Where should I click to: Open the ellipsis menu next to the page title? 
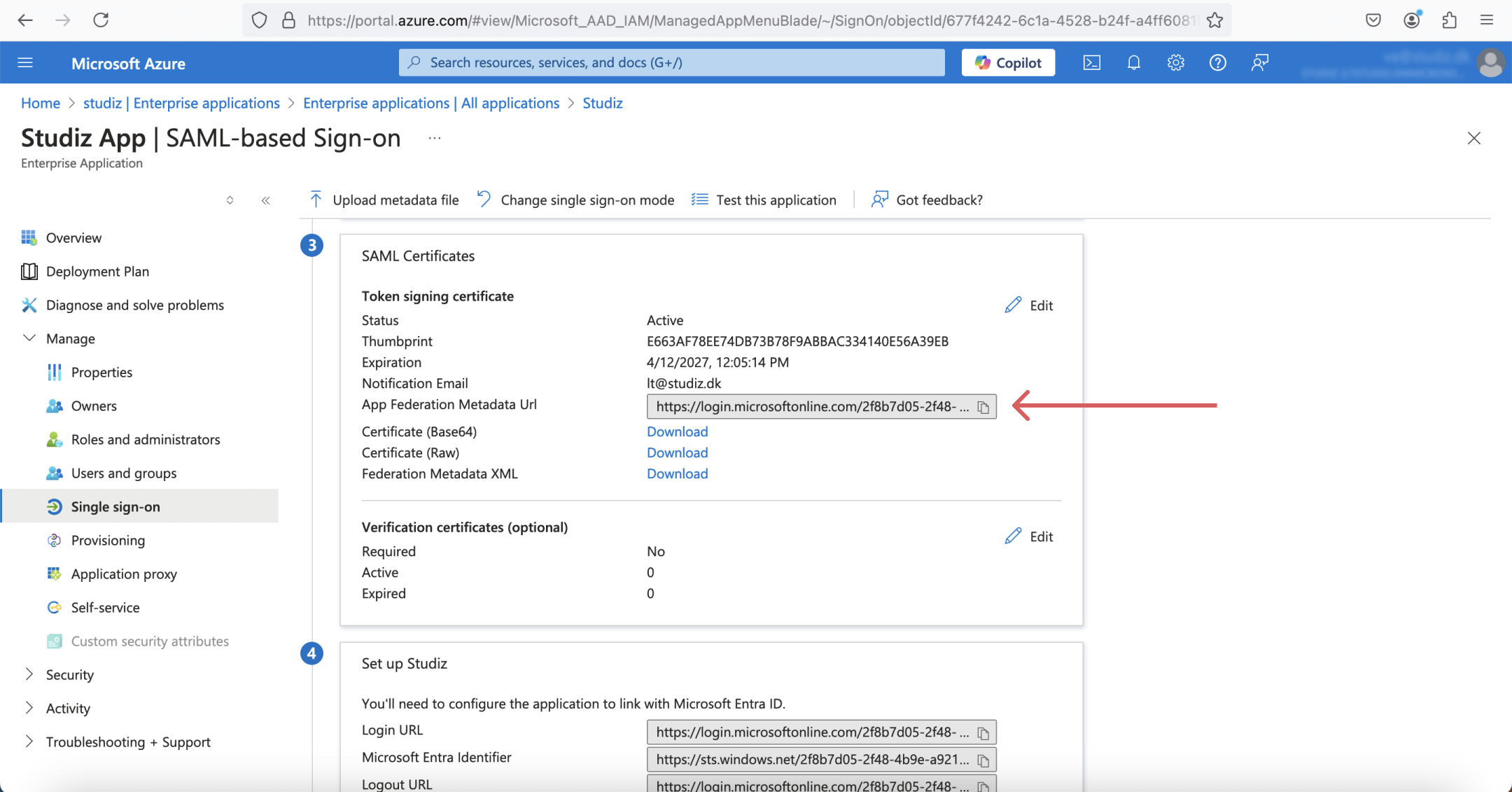click(435, 138)
